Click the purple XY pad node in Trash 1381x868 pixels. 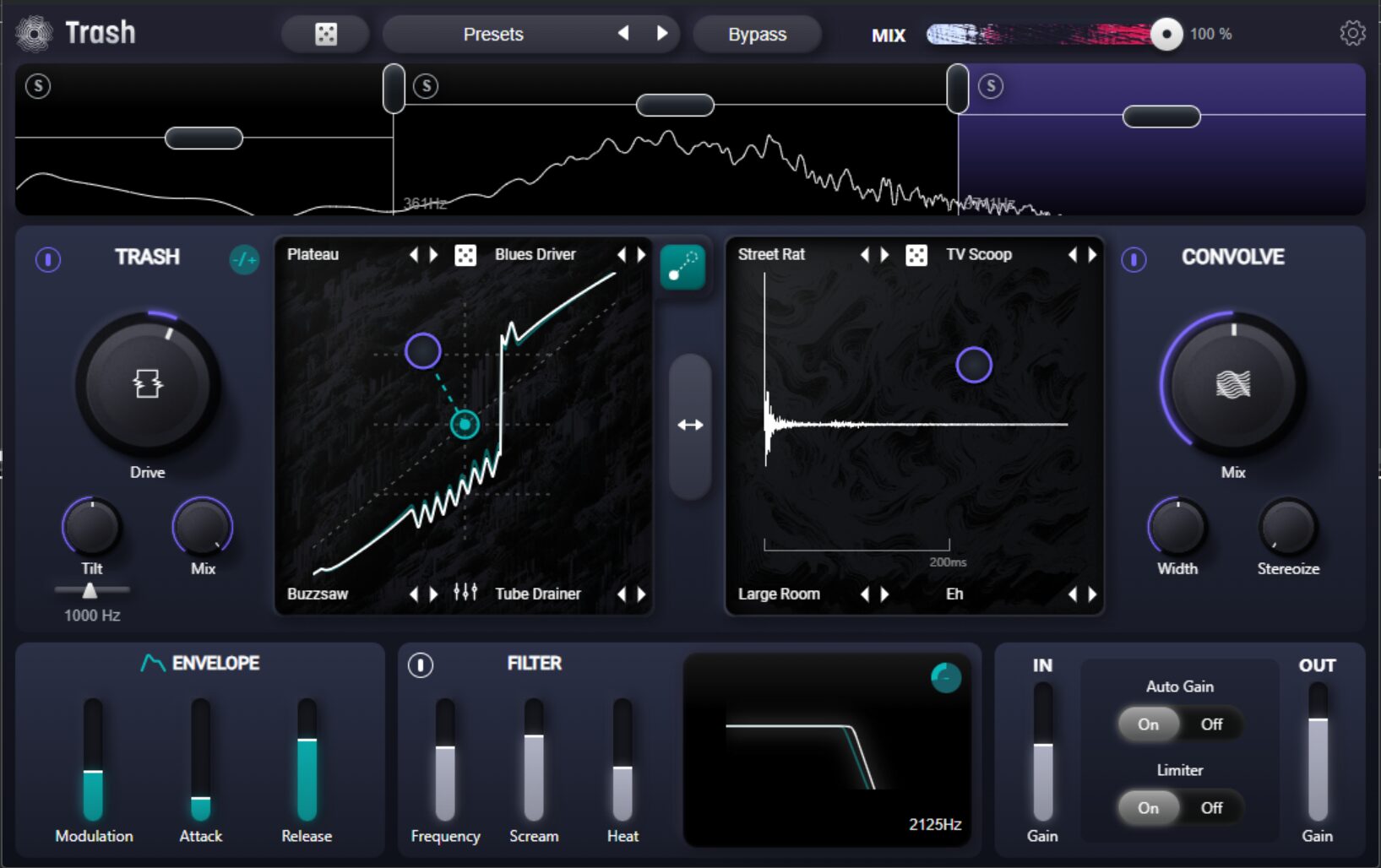pos(422,350)
